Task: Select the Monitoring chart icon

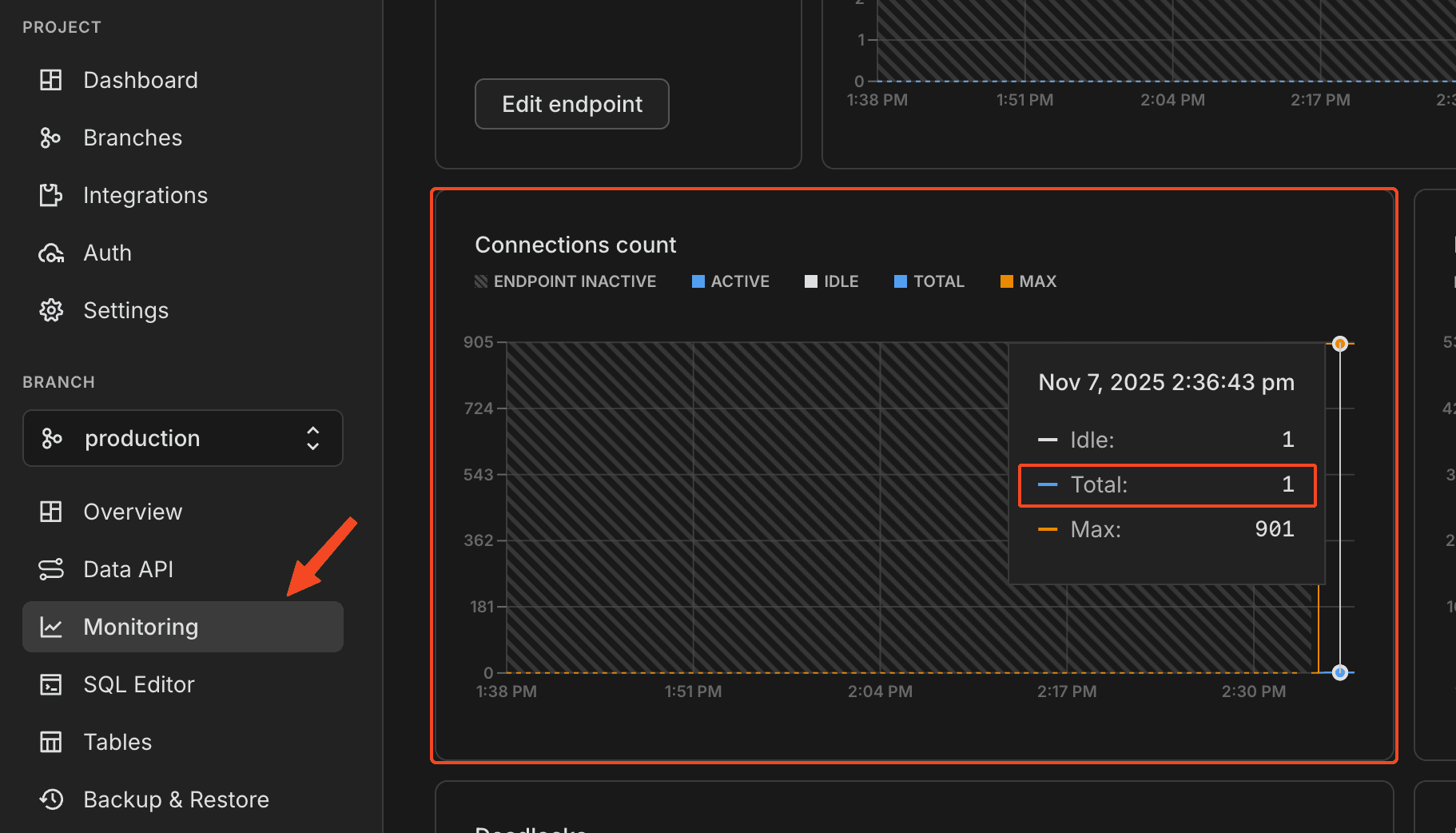Action: point(50,627)
